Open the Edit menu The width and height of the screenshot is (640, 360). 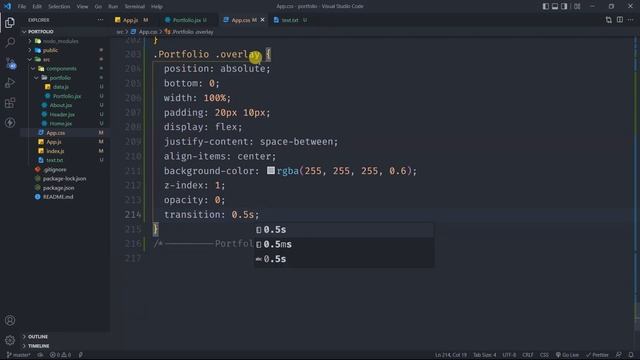[x=37, y=7]
